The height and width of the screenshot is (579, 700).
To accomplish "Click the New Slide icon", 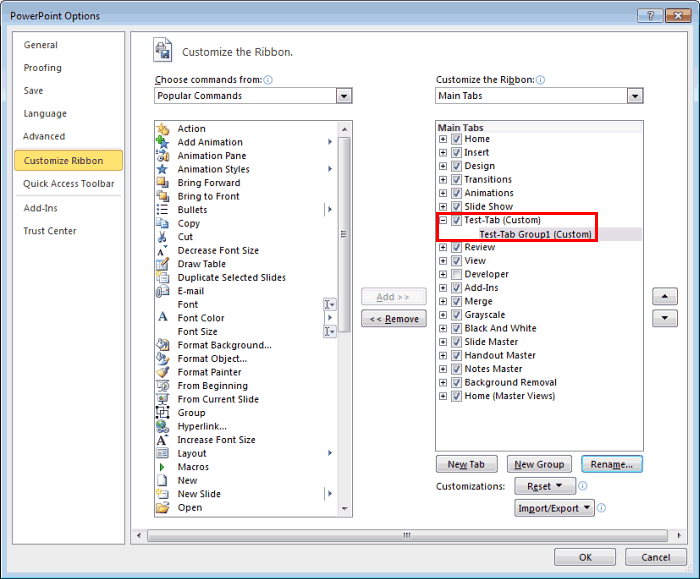I will [163, 494].
